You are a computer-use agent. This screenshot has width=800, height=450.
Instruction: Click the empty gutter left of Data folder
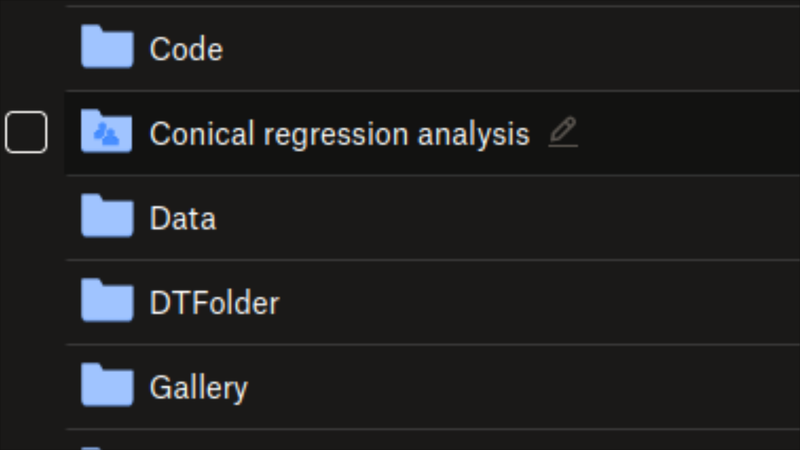coord(30,218)
